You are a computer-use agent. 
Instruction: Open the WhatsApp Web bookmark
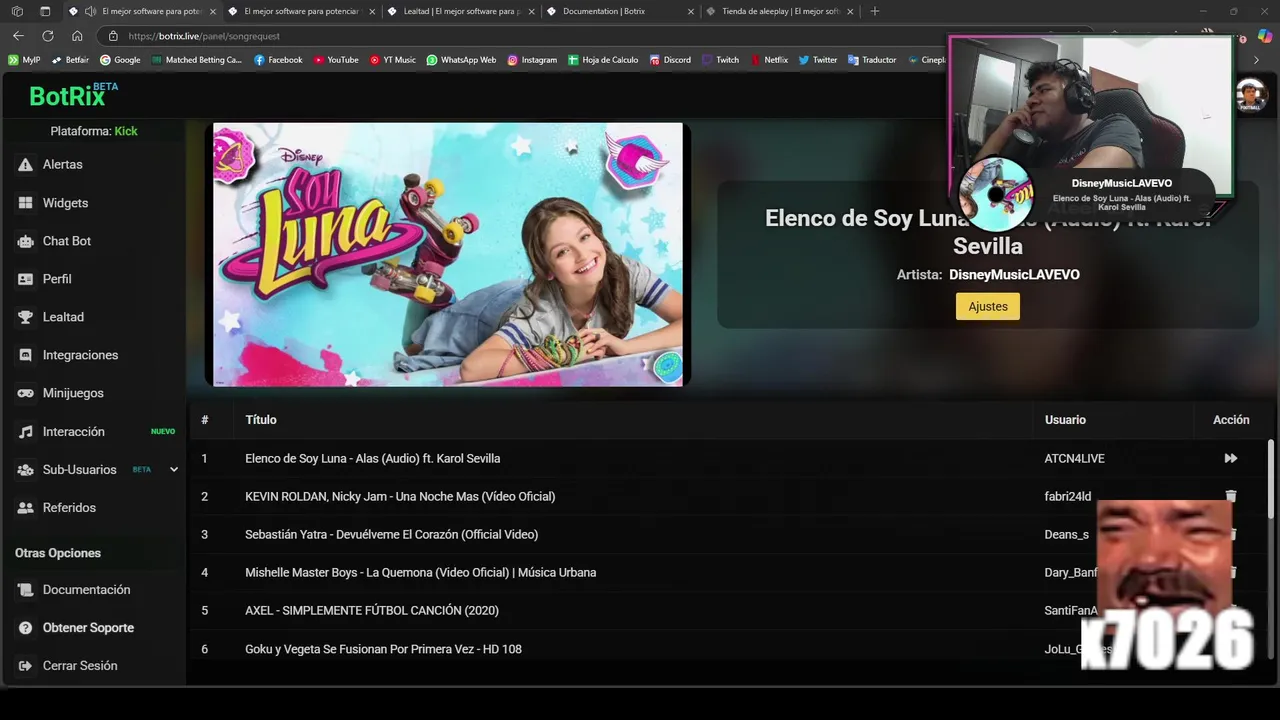(461, 60)
